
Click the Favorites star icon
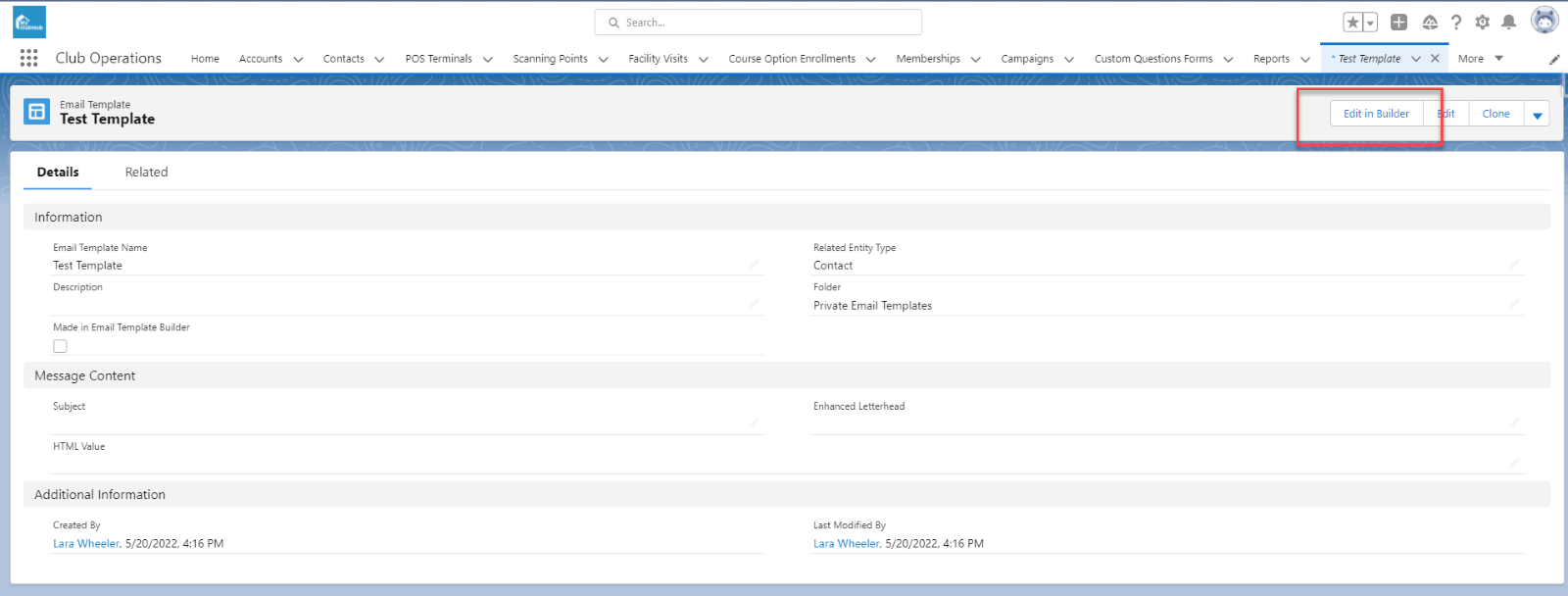tap(1352, 23)
